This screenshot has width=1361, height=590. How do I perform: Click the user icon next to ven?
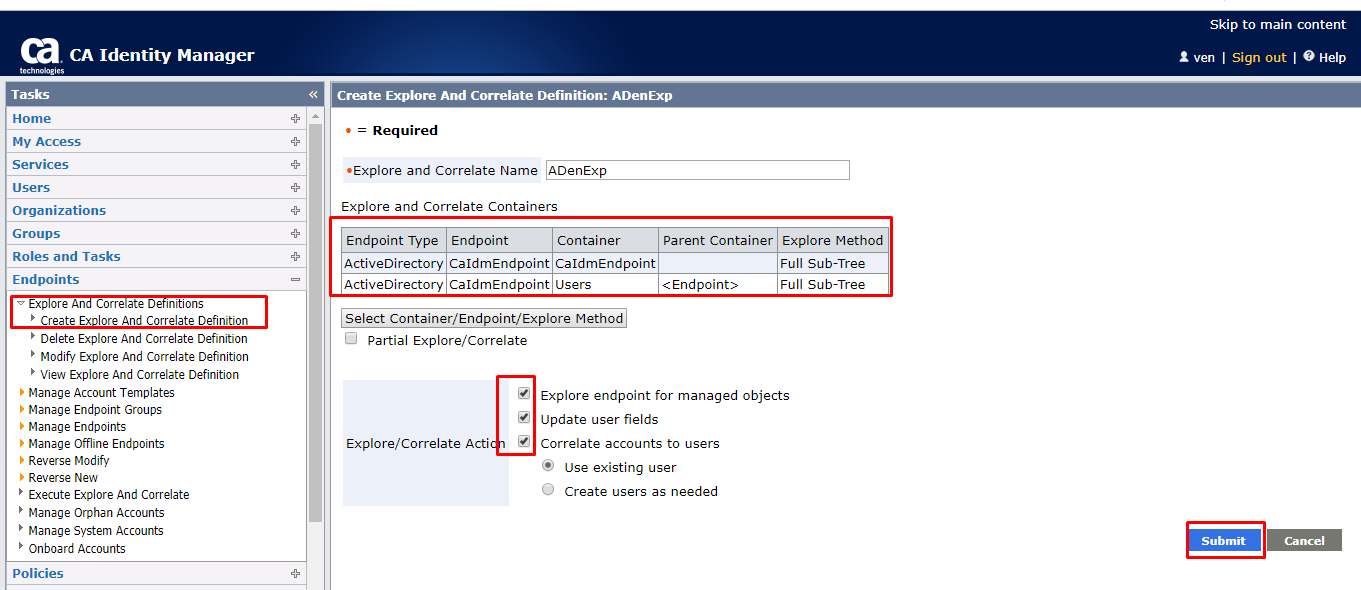1184,57
